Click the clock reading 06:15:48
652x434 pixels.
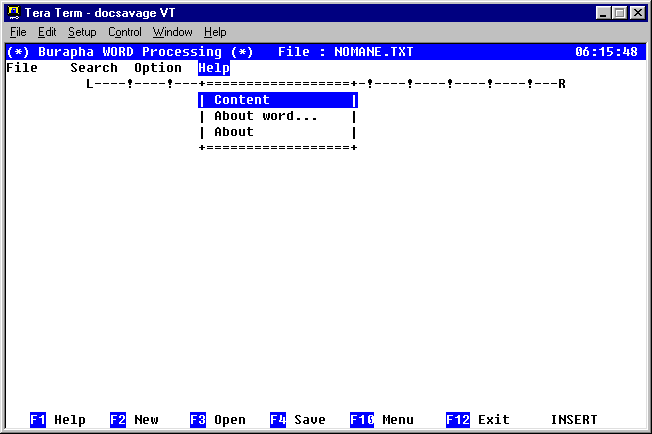(606, 52)
